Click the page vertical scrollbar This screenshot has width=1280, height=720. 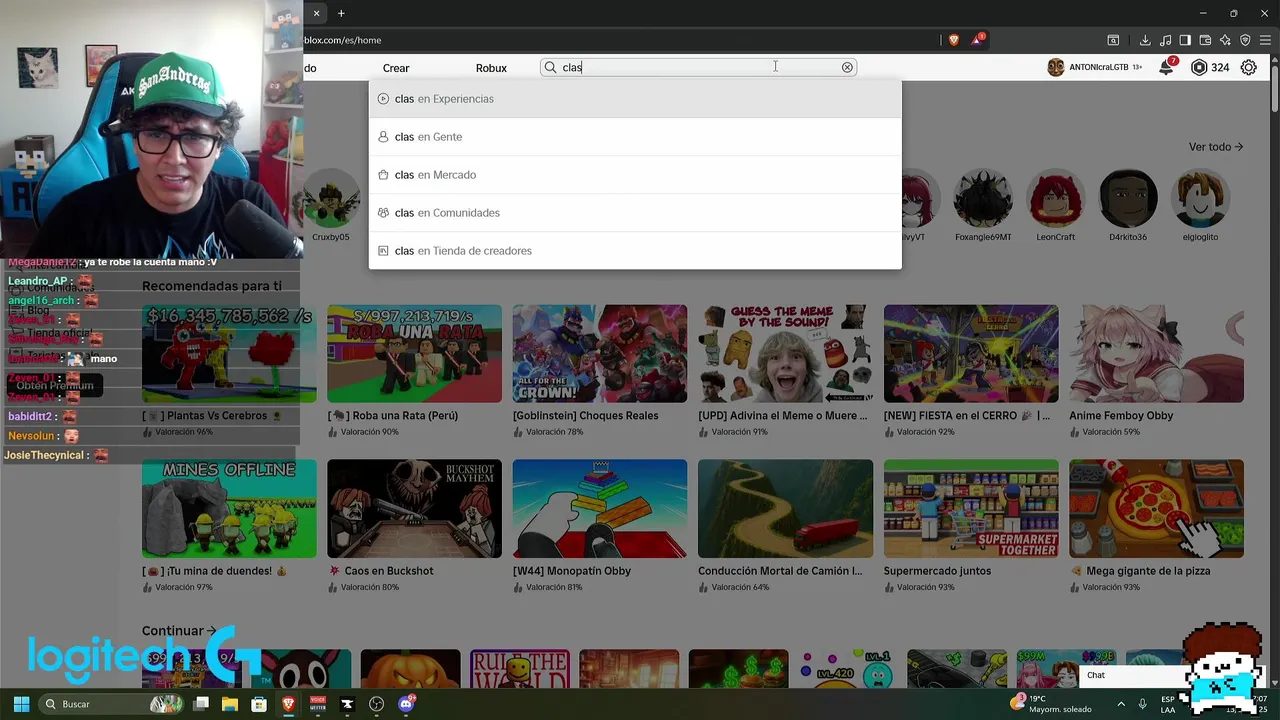(1275, 87)
